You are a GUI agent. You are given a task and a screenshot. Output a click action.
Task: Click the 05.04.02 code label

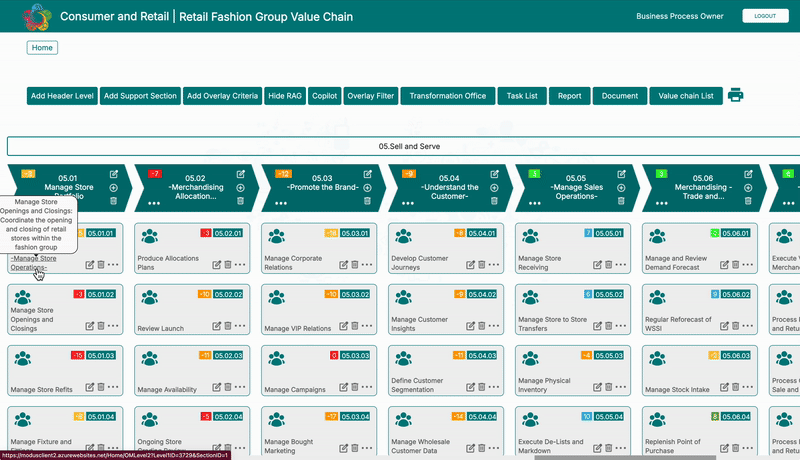click(482, 294)
